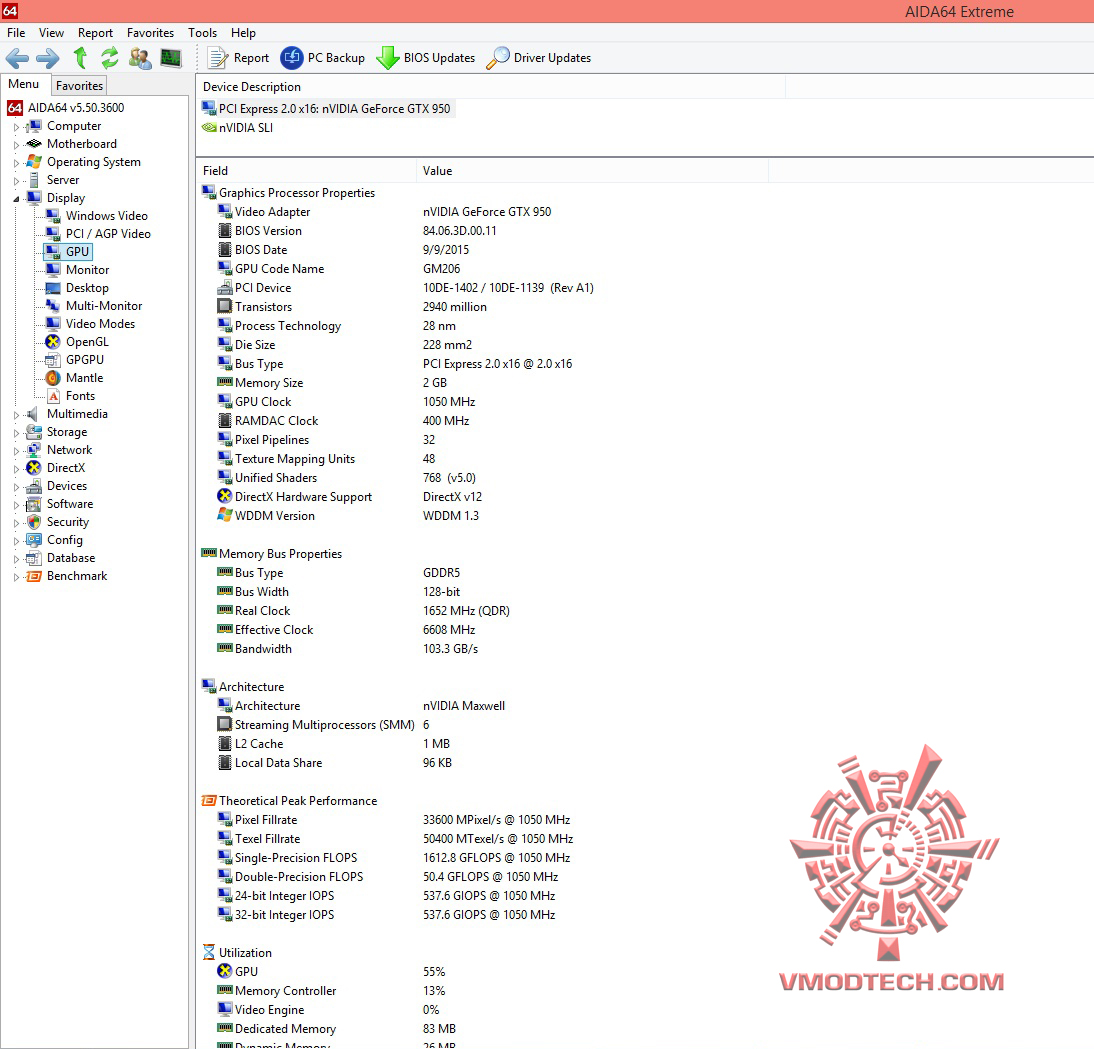Click the OpenGL icon in tree

point(53,342)
